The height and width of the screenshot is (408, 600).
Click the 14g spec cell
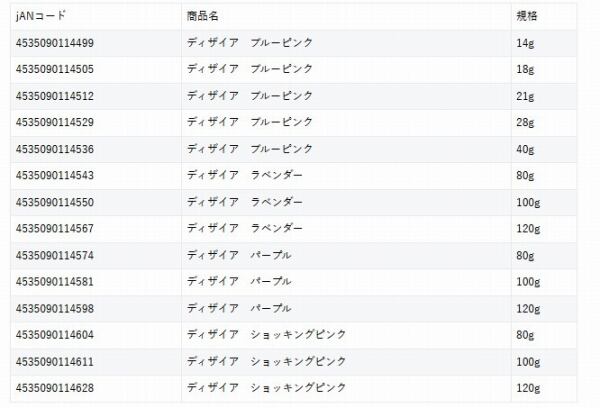tap(525, 43)
